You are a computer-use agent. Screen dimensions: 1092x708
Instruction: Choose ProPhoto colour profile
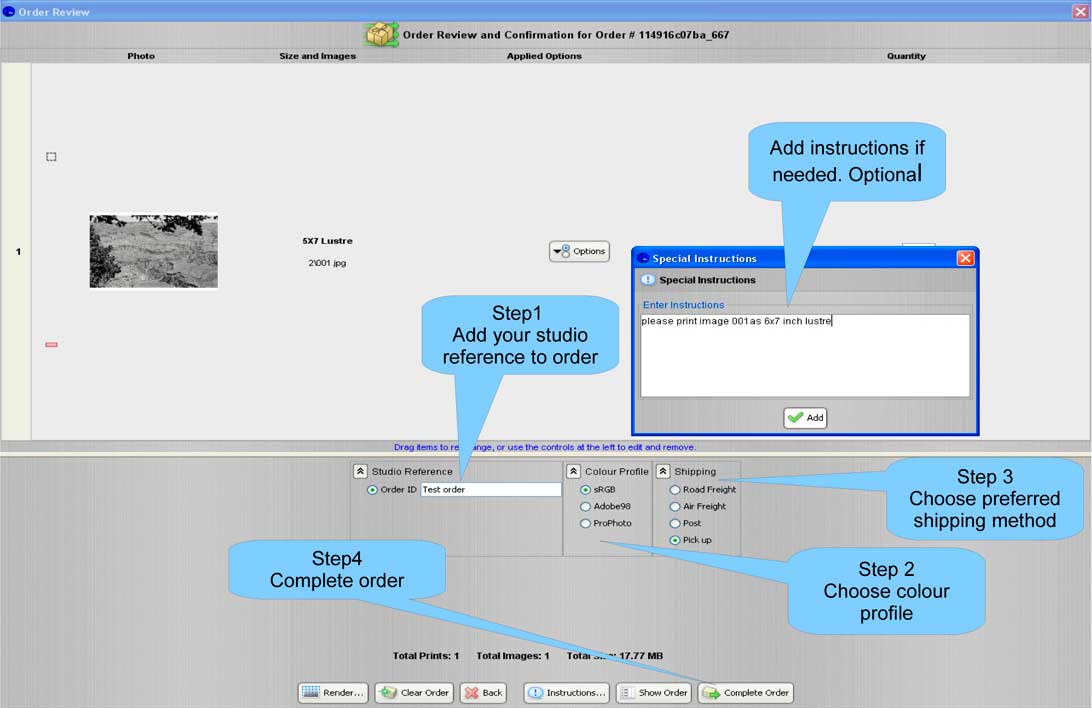click(586, 524)
